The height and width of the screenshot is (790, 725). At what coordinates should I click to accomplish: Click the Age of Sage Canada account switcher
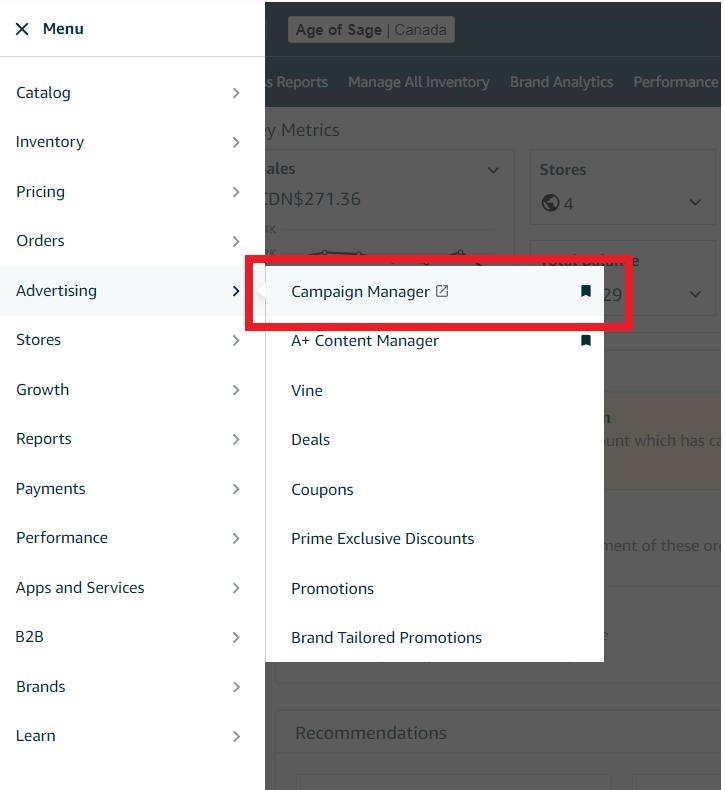coord(371,30)
